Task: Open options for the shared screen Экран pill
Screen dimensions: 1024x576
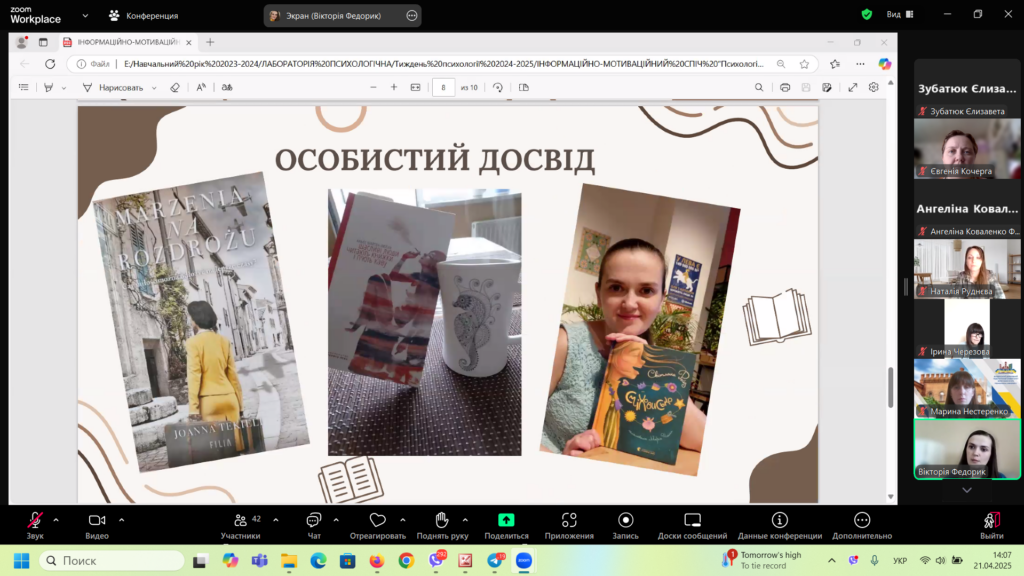Action: 412,16
